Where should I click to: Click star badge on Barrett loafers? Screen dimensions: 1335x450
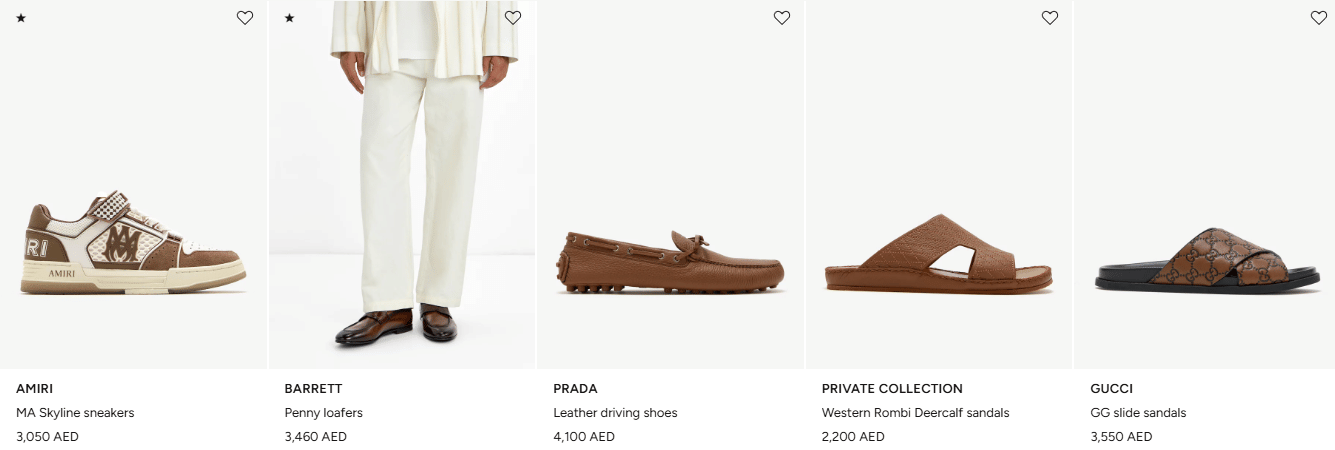coord(290,18)
